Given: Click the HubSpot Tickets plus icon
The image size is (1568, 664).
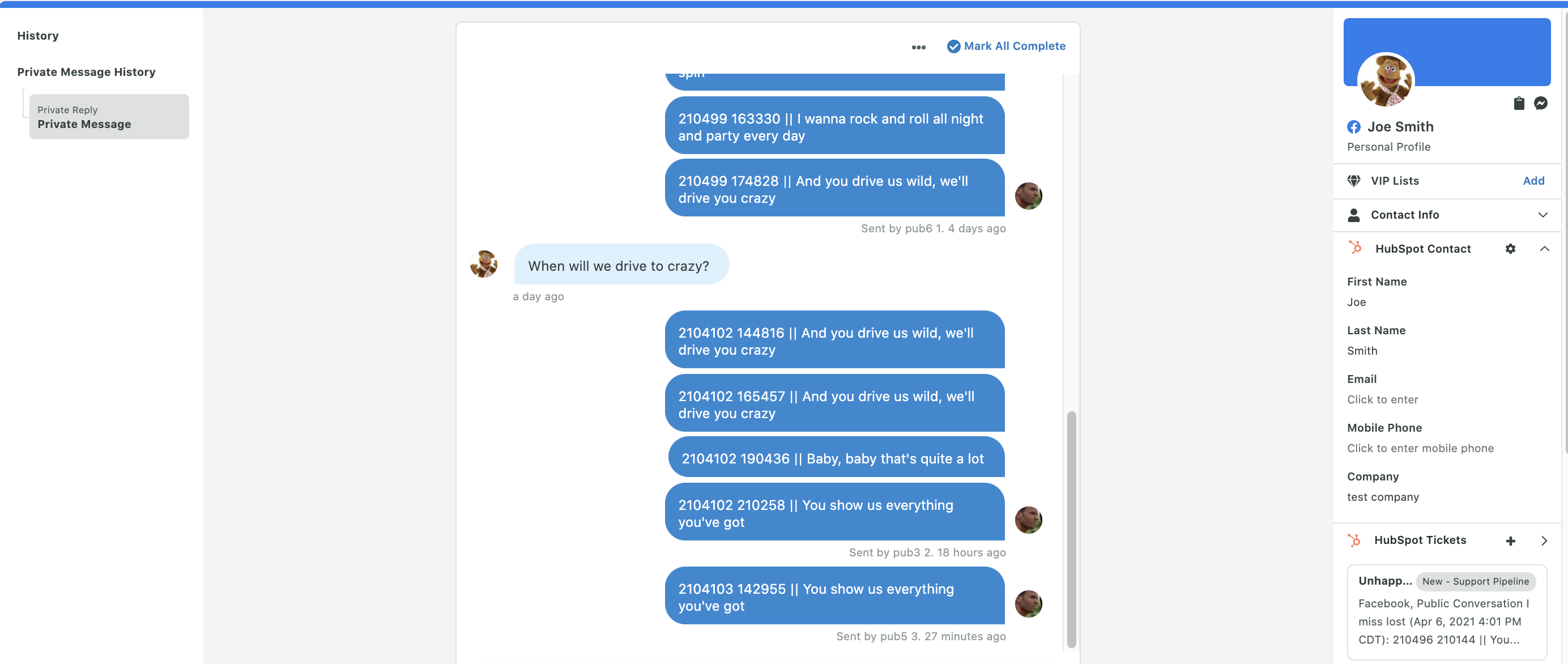Looking at the screenshot, I should [1511, 540].
